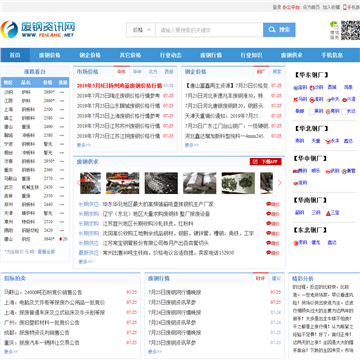Click the 马钢 mill logo link under 华东钢厂
360x360 pixels.
[300, 99]
